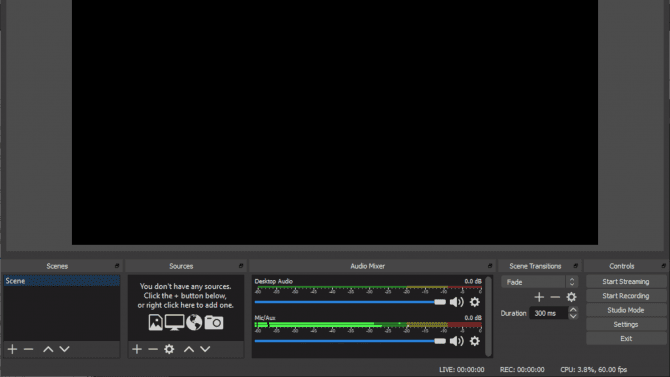Image resolution: width=670 pixels, height=377 pixels.
Task: Click the camera icon in Sources
Action: point(214,322)
